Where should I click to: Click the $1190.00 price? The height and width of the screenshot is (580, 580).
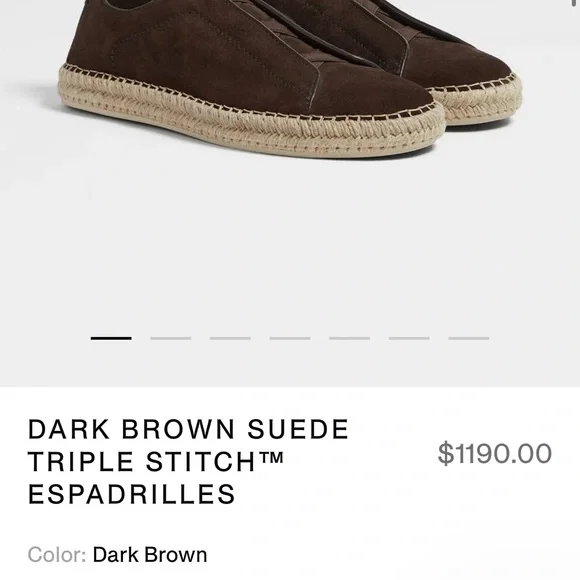click(495, 453)
